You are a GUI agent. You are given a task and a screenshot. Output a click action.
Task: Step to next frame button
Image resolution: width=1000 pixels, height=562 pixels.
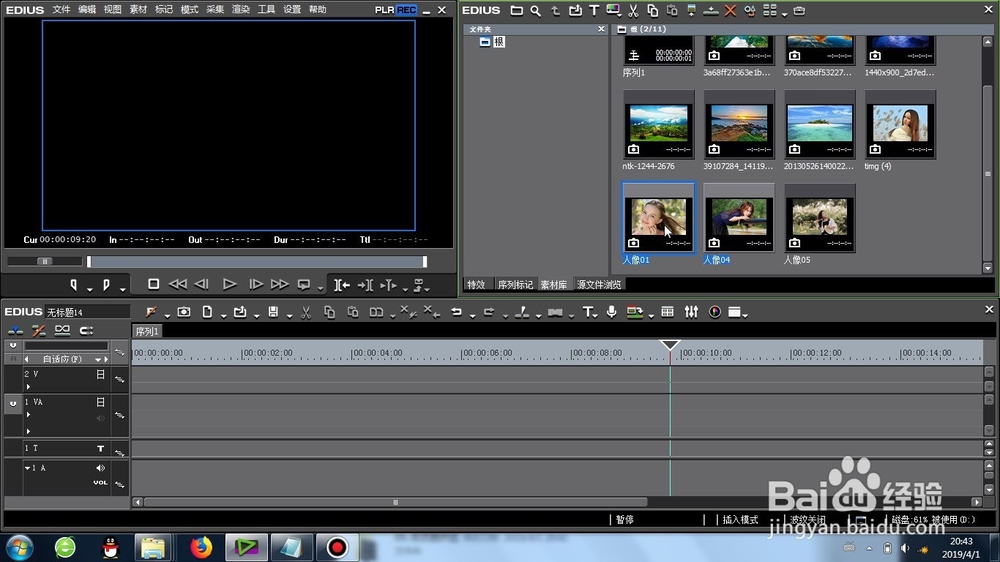click(255, 285)
